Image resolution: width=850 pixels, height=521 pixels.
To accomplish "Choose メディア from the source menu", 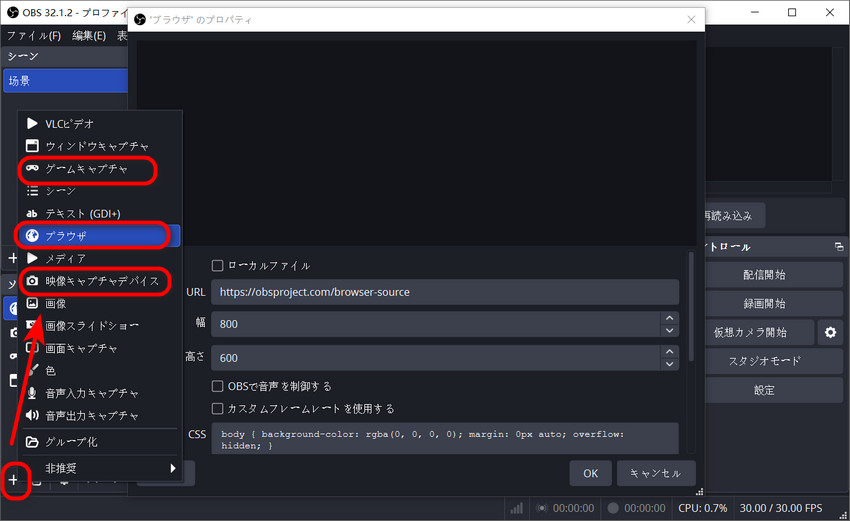I will pyautogui.click(x=100, y=259).
